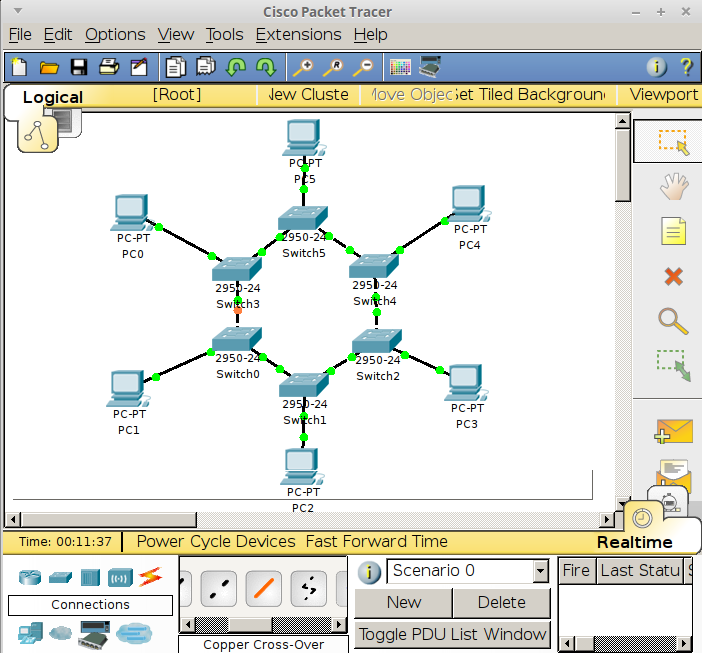Open help with the question mark icon
The width and height of the screenshot is (702, 653).
(x=686, y=67)
